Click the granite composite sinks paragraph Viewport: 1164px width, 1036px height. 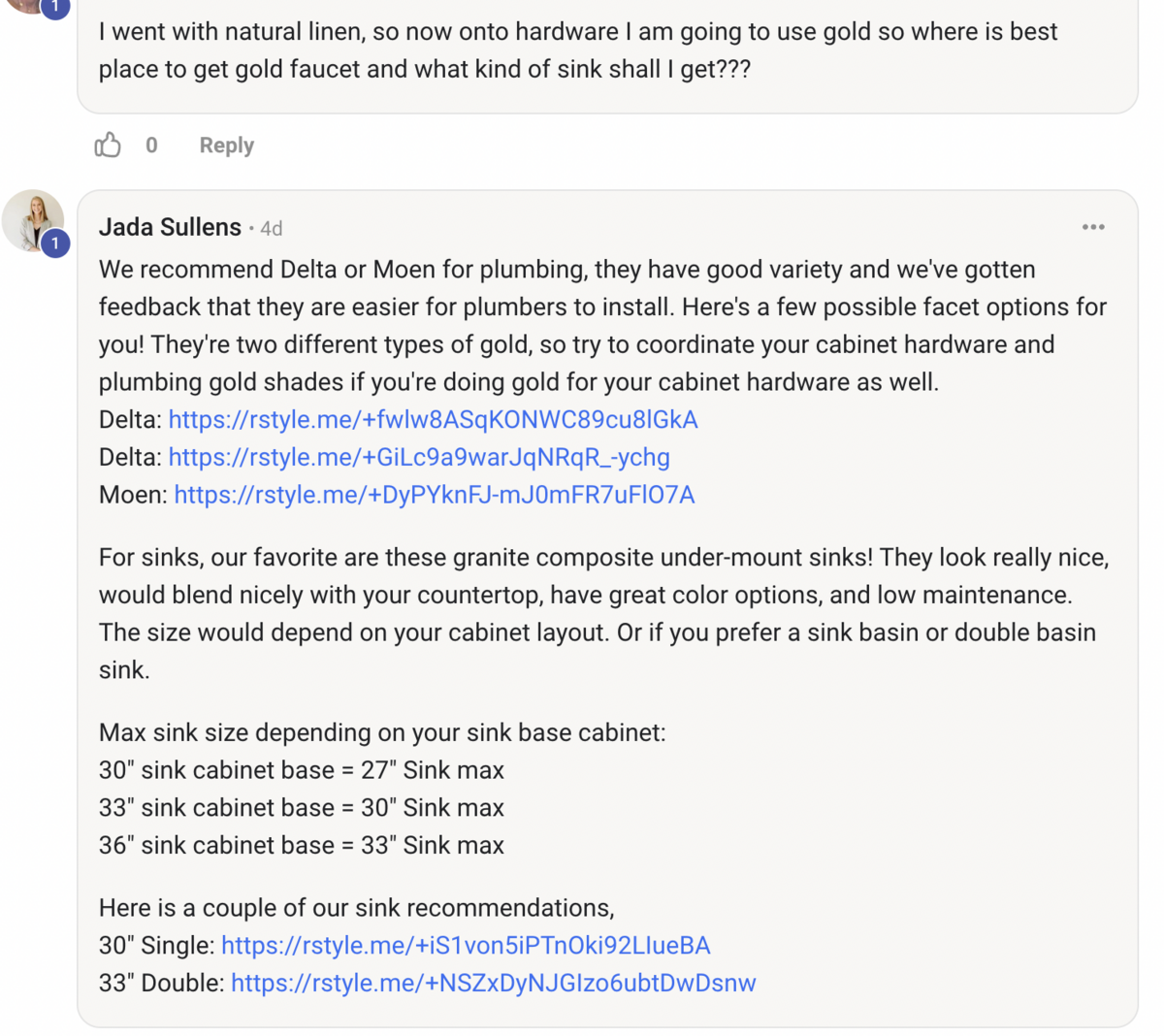pos(604,614)
